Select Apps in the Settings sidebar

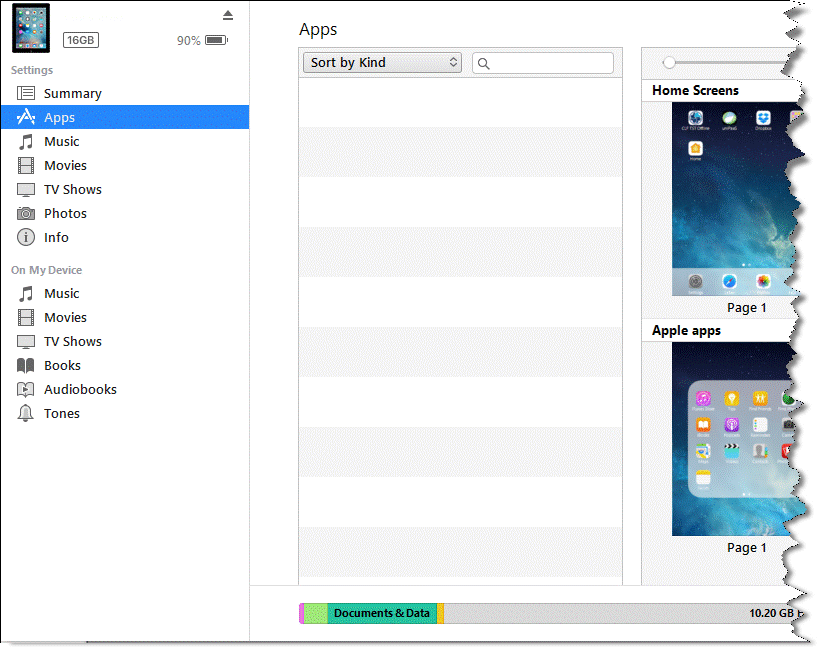(x=60, y=117)
